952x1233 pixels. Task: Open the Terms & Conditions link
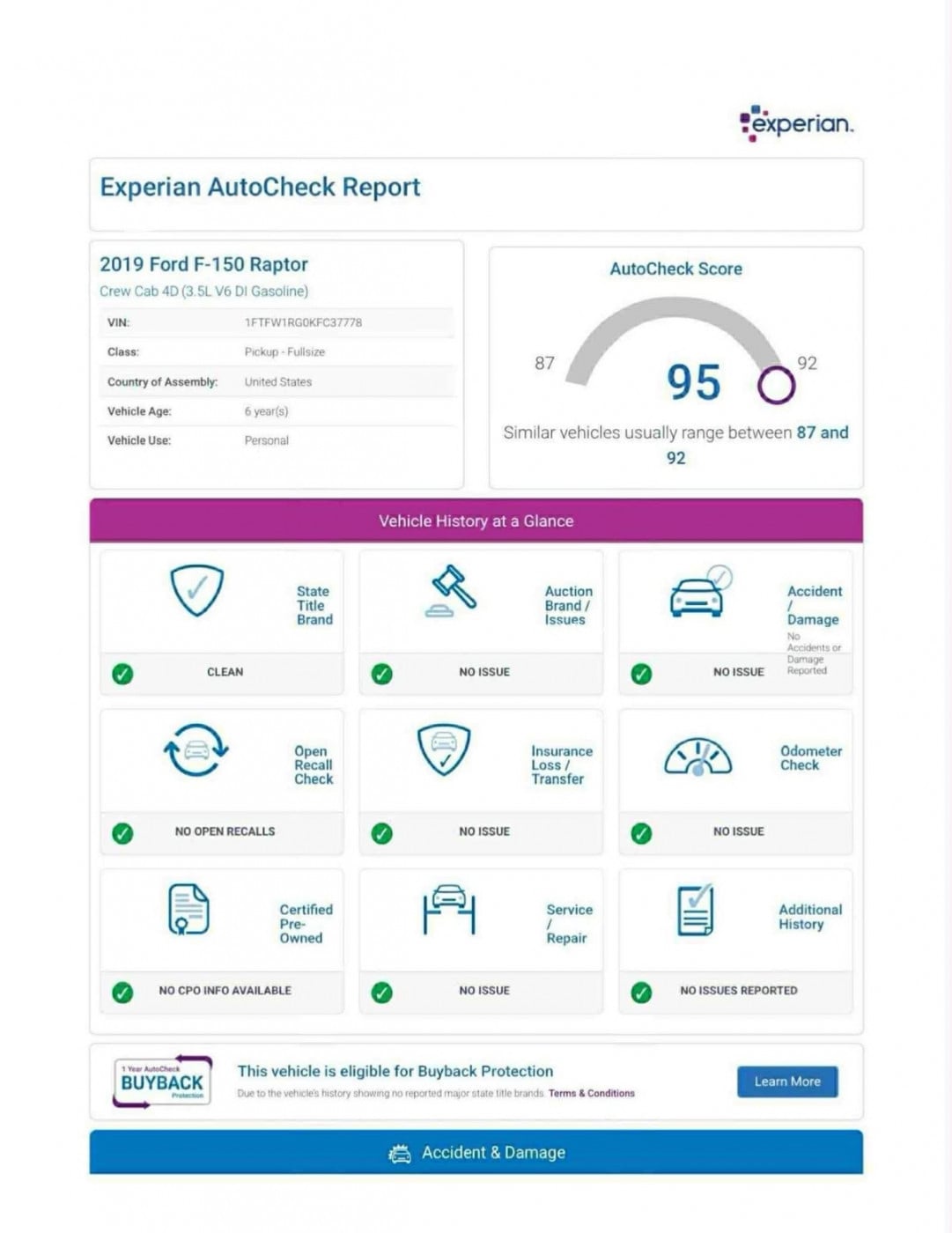click(x=591, y=1094)
